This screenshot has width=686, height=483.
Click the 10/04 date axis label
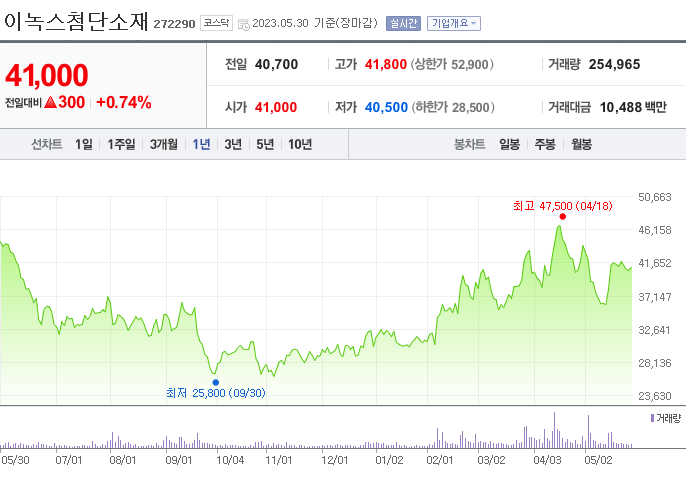[x=230, y=460]
